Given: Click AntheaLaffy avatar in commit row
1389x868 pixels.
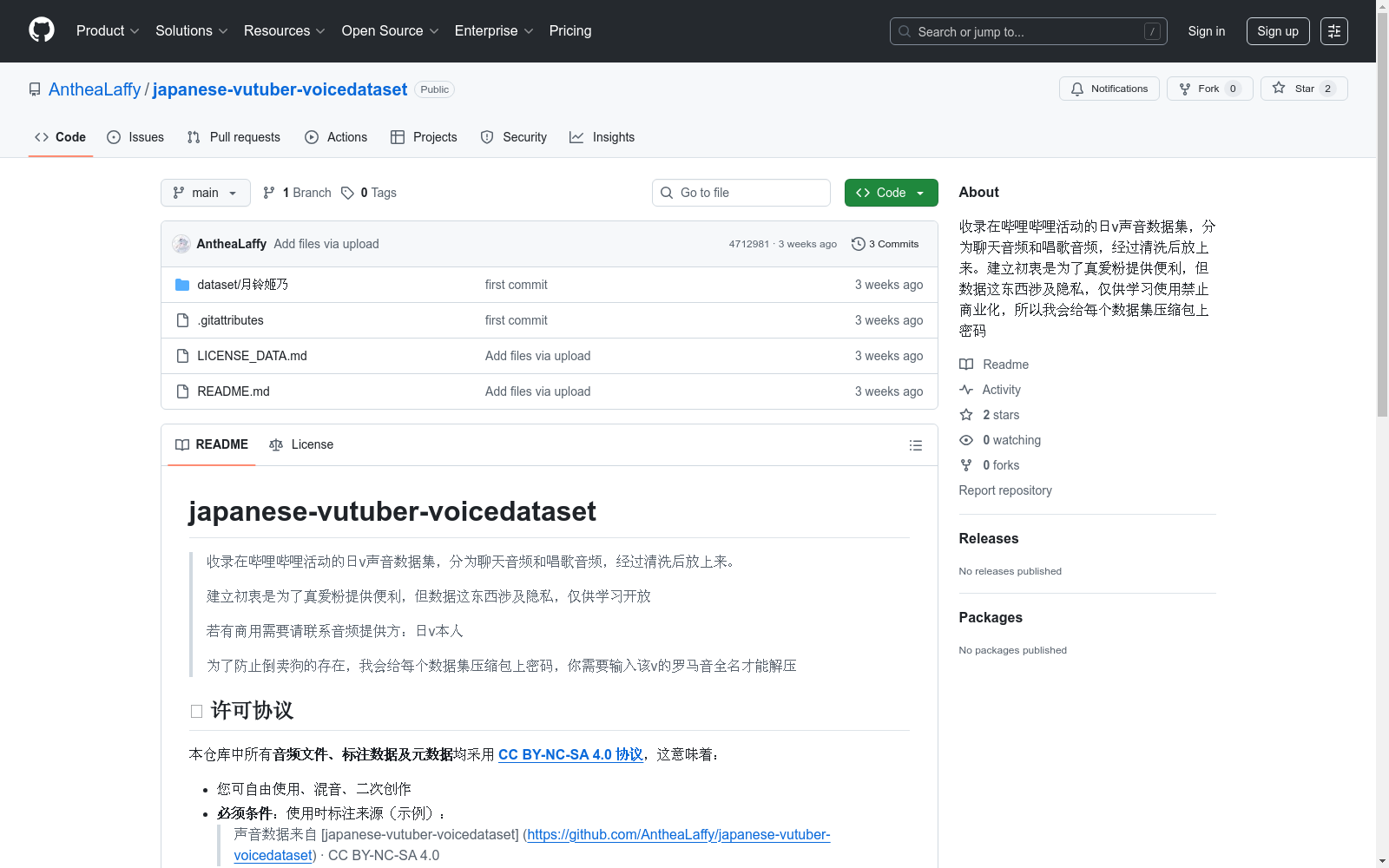Looking at the screenshot, I should point(181,244).
